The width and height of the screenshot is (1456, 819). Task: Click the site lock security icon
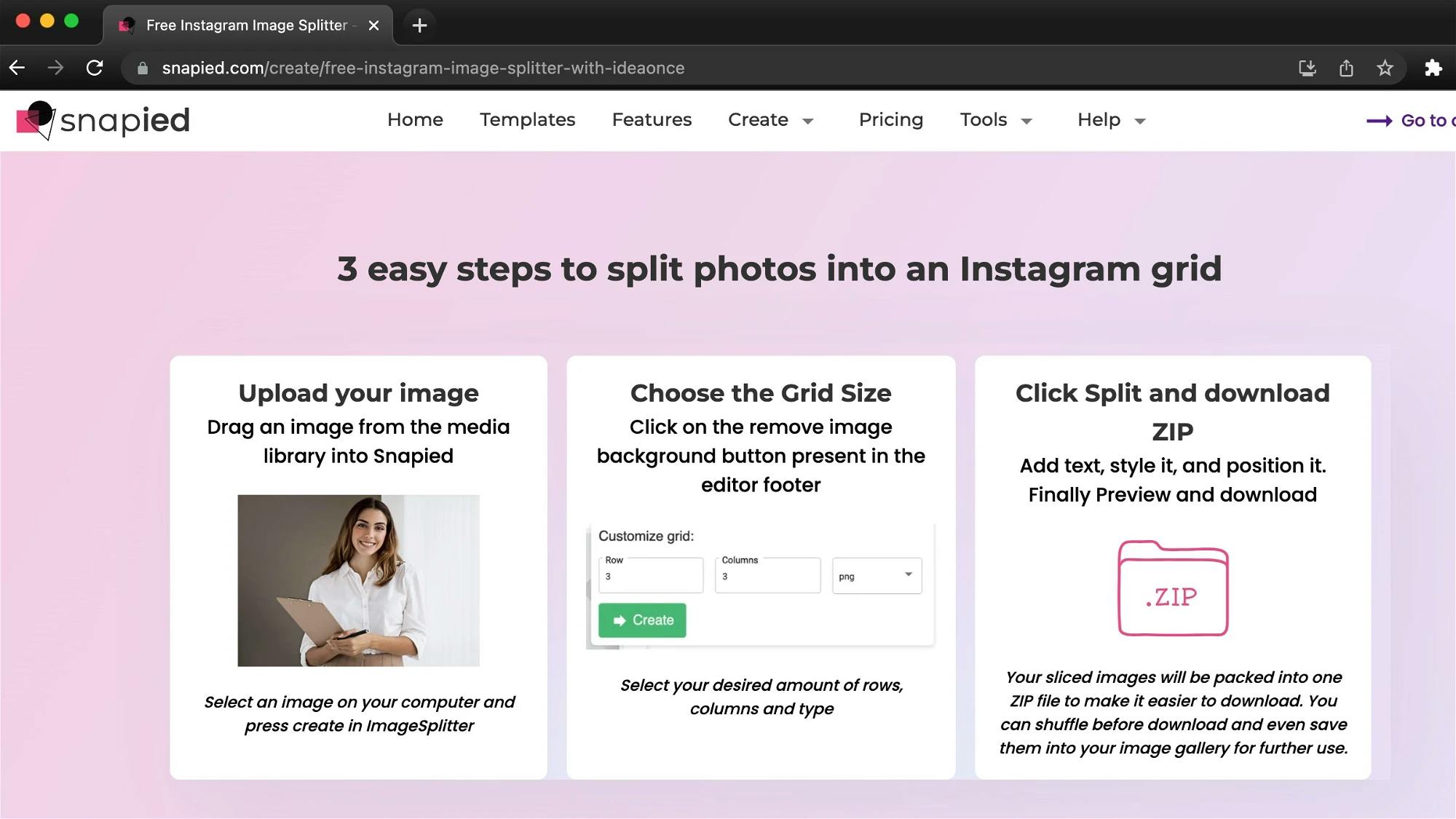click(143, 68)
